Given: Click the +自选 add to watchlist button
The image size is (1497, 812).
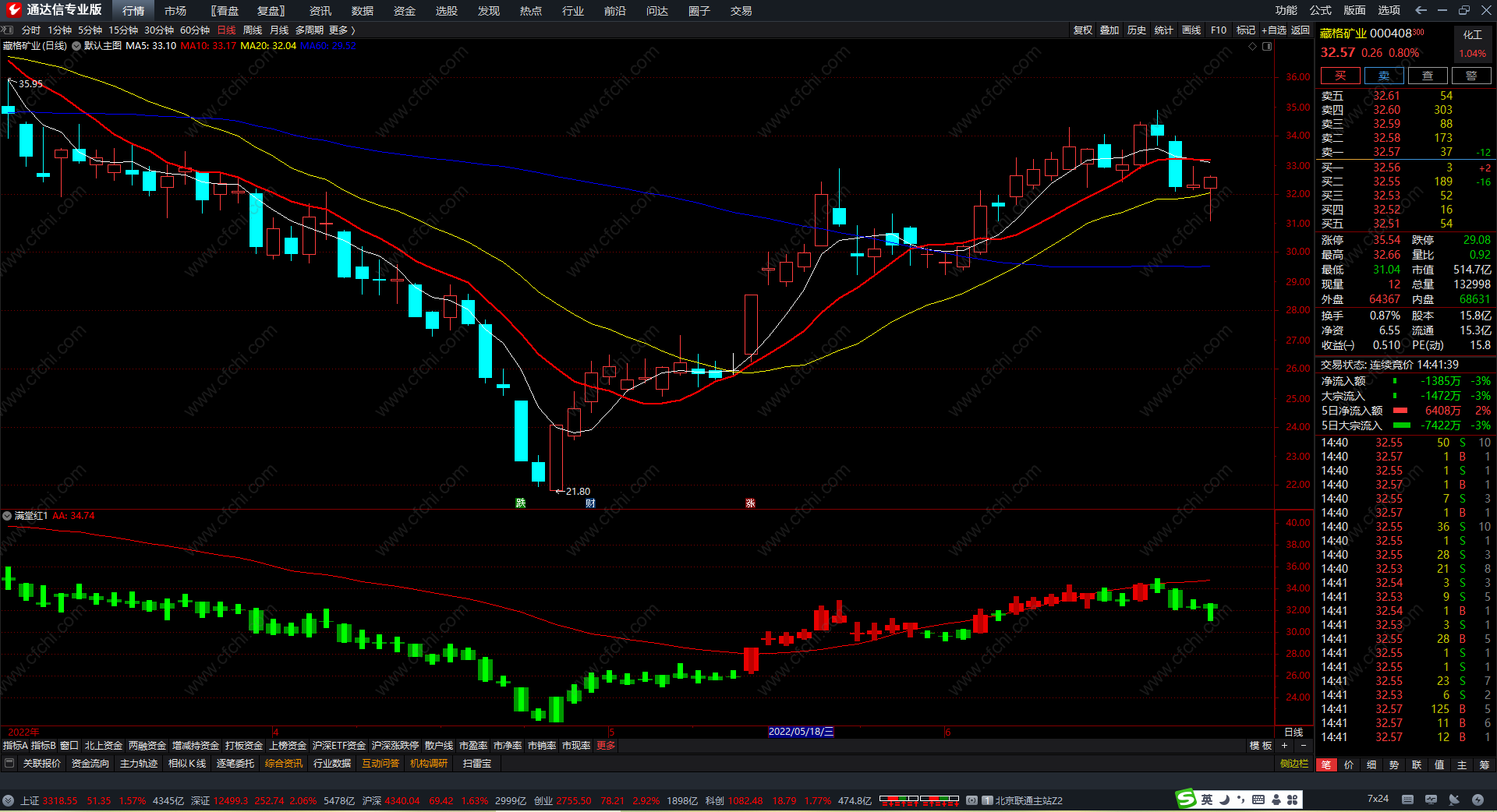Looking at the screenshot, I should [x=1274, y=30].
